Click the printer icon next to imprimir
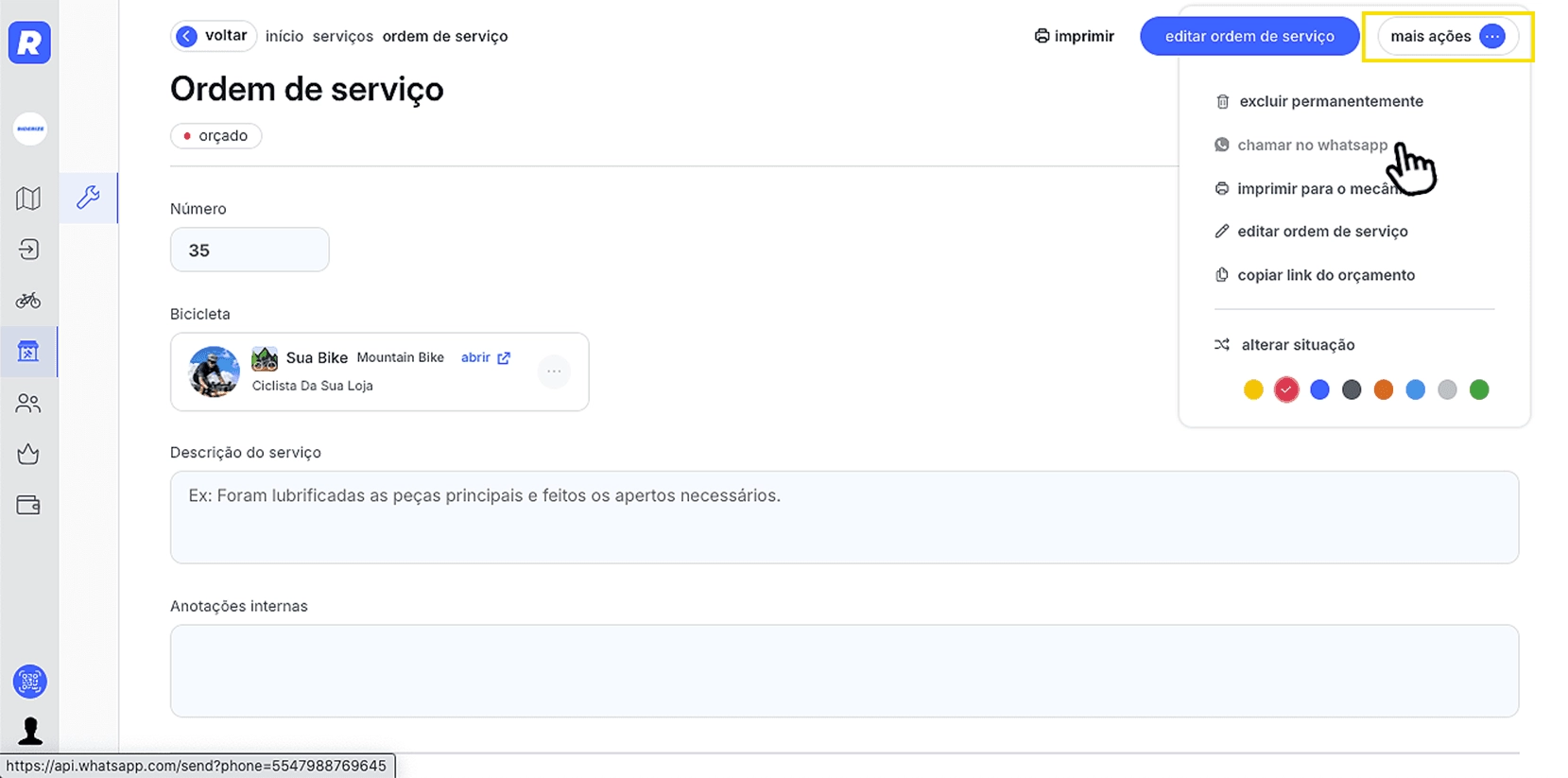The image size is (1568, 778). pos(1042,36)
